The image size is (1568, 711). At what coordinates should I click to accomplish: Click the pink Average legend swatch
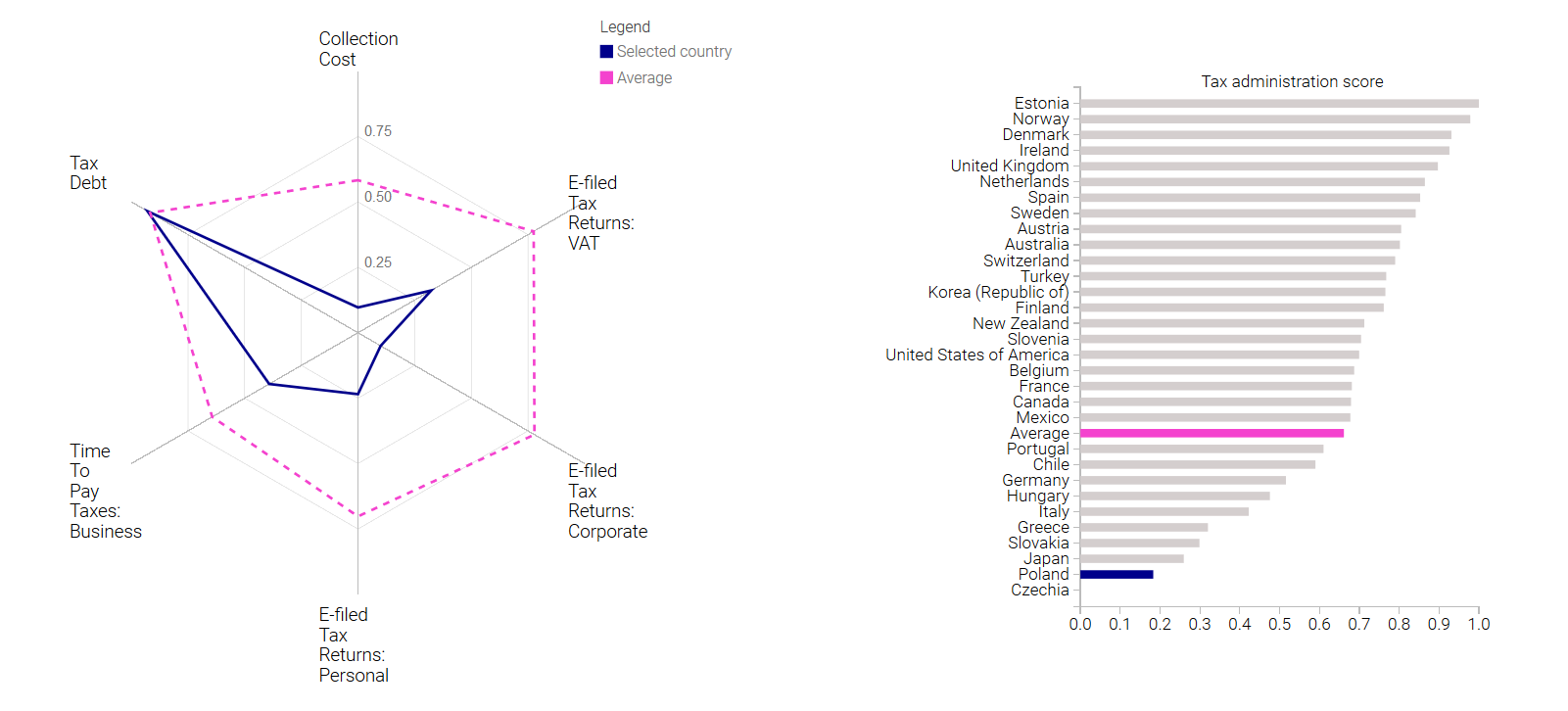[x=606, y=77]
